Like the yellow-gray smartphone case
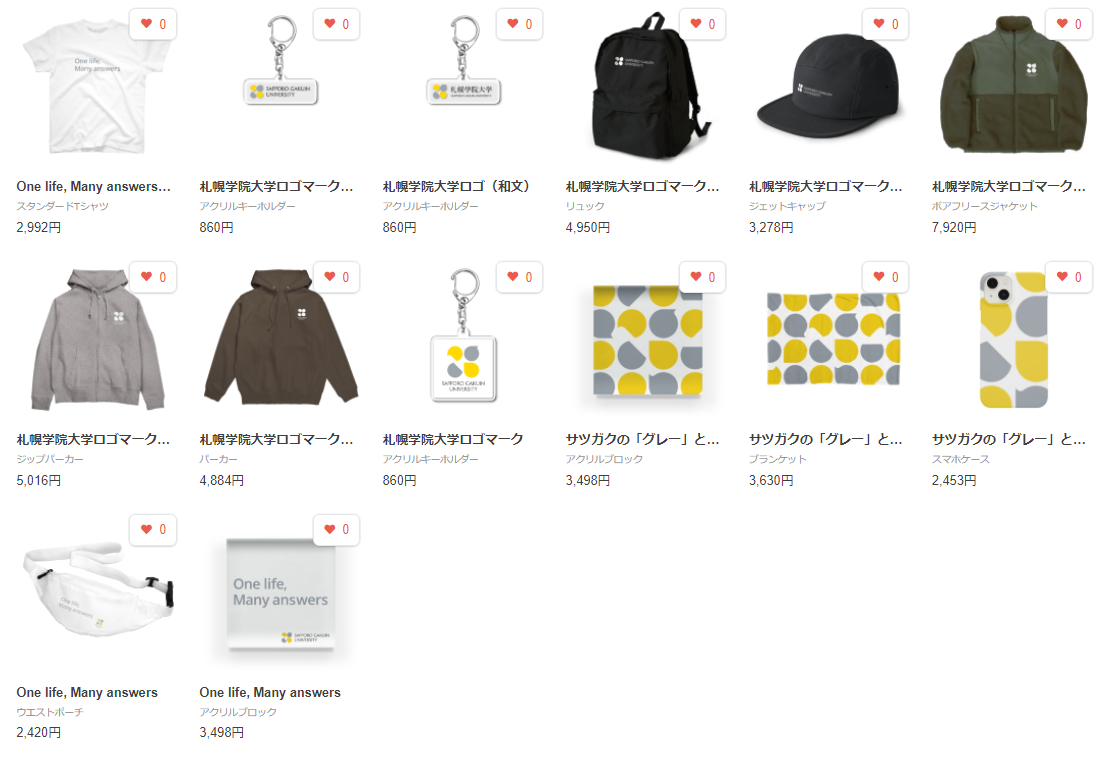This screenshot has height=771, width=1105. [x=1069, y=277]
